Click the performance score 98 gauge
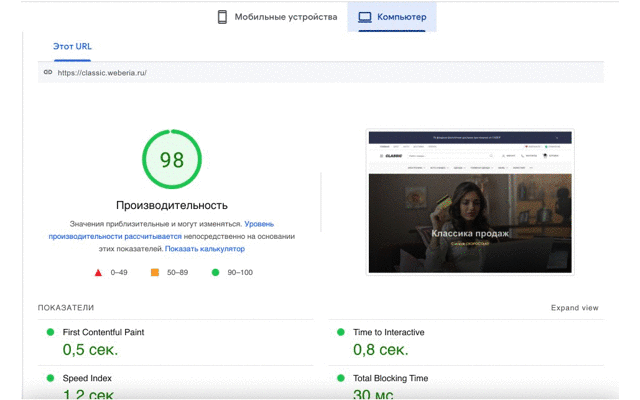This screenshot has height=400, width=640. point(172,159)
